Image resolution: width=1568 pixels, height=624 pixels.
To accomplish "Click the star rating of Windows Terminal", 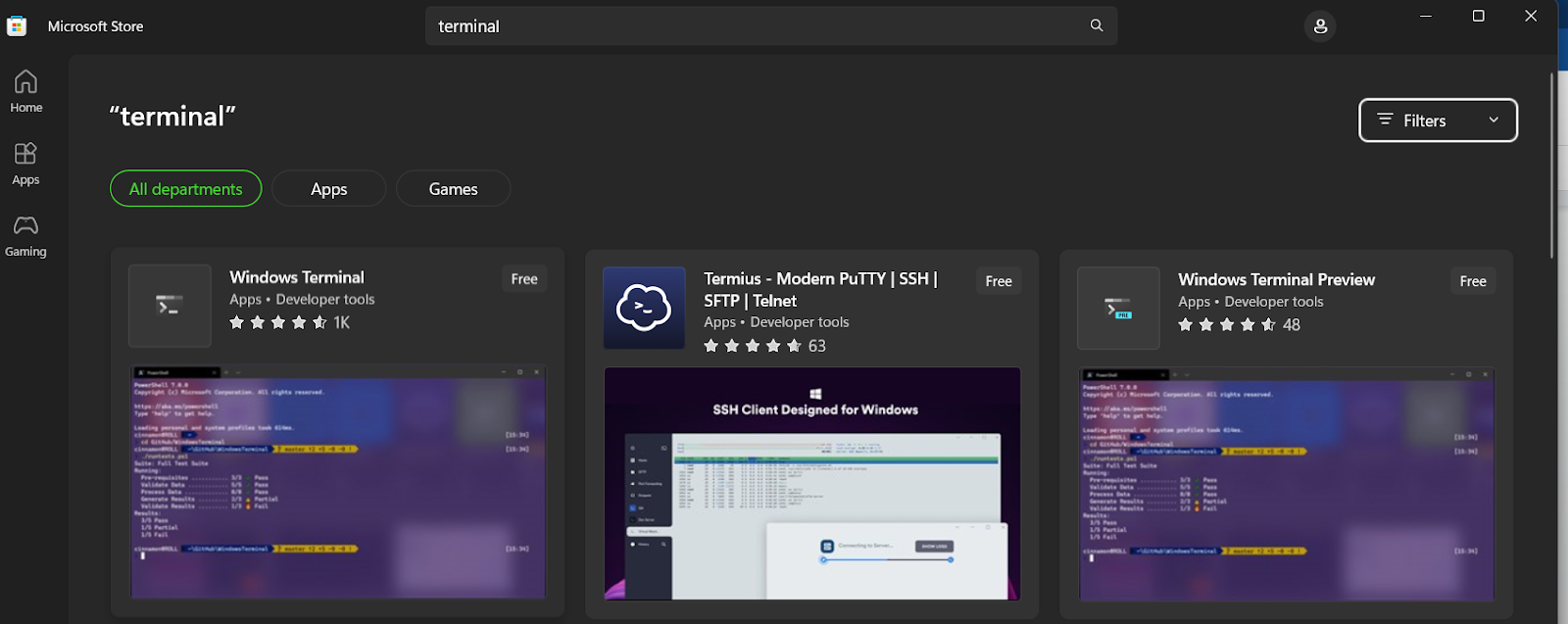I will 278,322.
